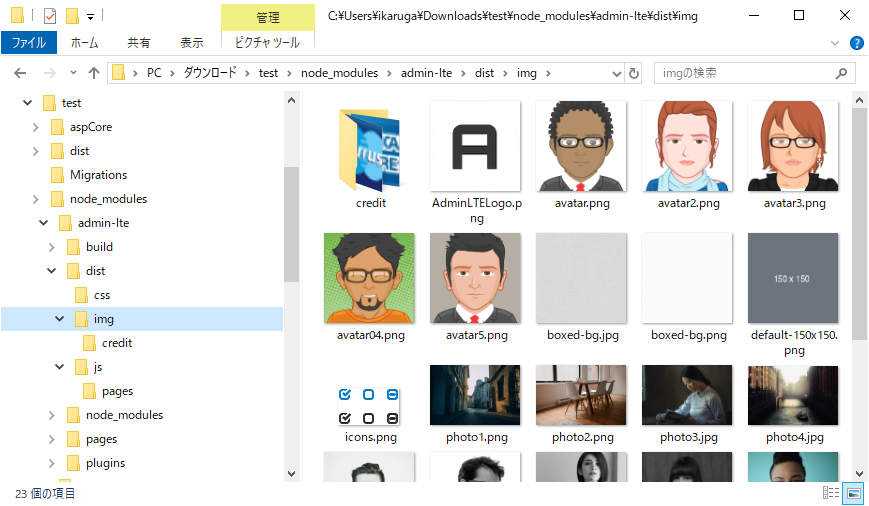Select the photo1.png thumbnail
The width and height of the screenshot is (869, 506).
point(475,395)
